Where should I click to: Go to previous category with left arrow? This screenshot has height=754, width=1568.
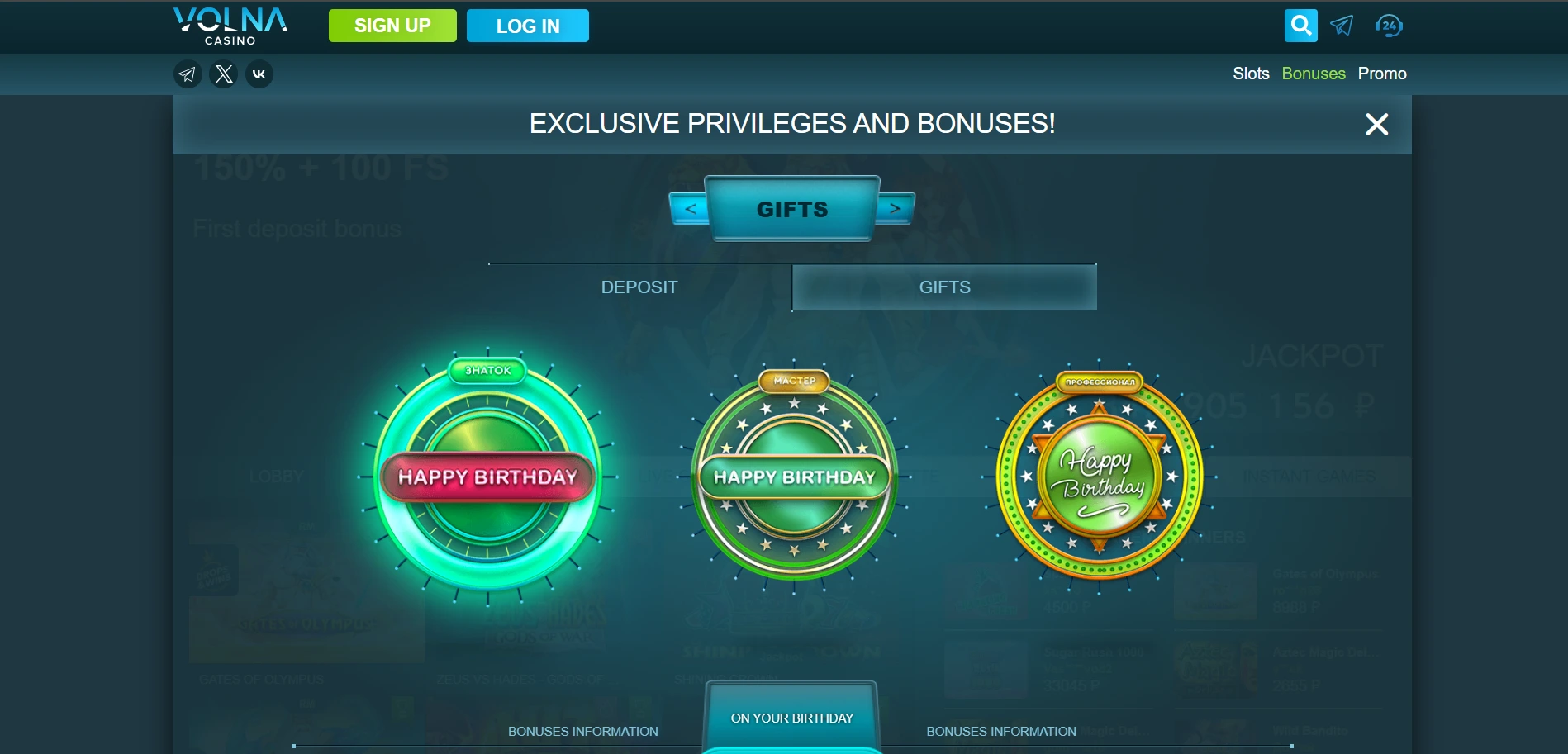point(690,208)
